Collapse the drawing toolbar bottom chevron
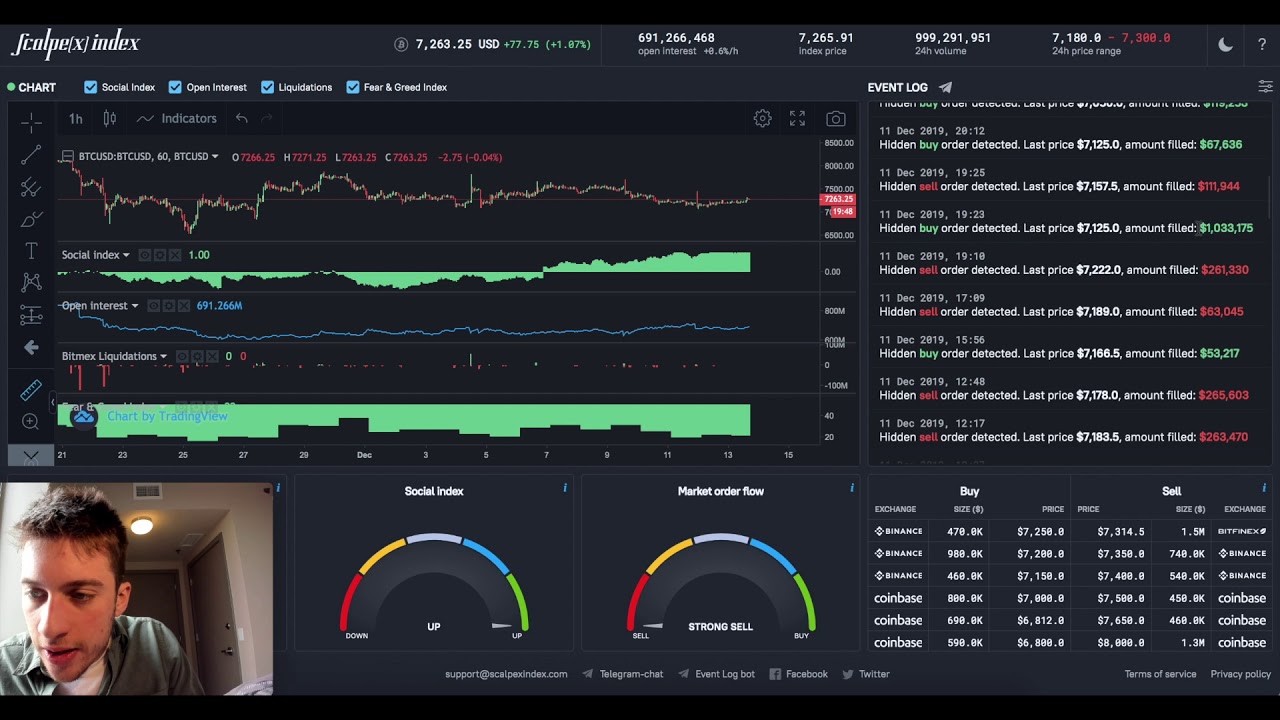Image resolution: width=1280 pixels, height=720 pixels. 31,456
